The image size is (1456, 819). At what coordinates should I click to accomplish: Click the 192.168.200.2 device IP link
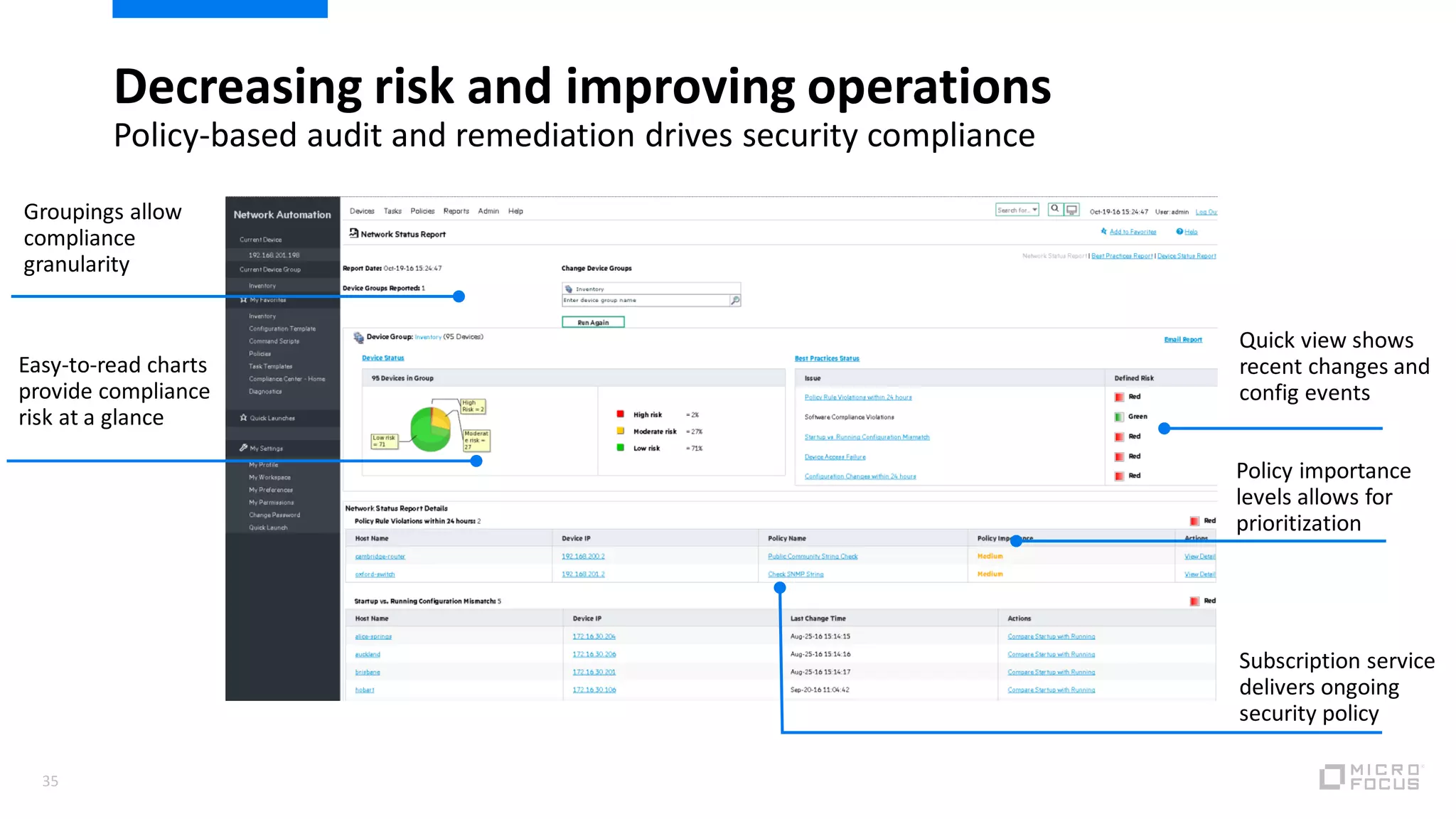pyautogui.click(x=583, y=557)
